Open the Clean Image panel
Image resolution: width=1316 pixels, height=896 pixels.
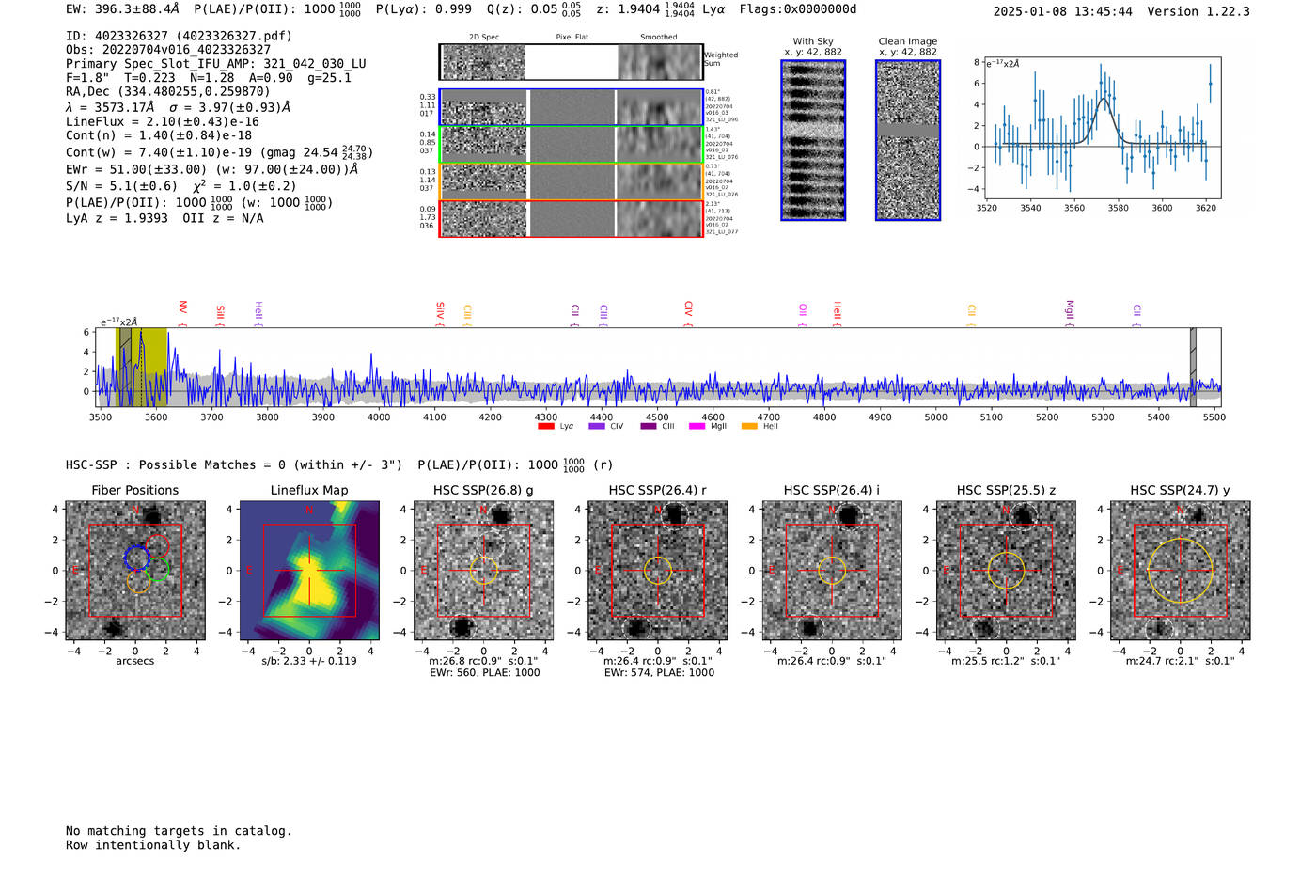point(908,140)
